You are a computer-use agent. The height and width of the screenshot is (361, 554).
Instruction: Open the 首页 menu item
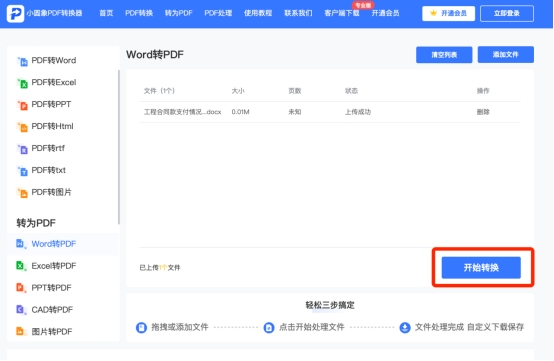pyautogui.click(x=106, y=13)
